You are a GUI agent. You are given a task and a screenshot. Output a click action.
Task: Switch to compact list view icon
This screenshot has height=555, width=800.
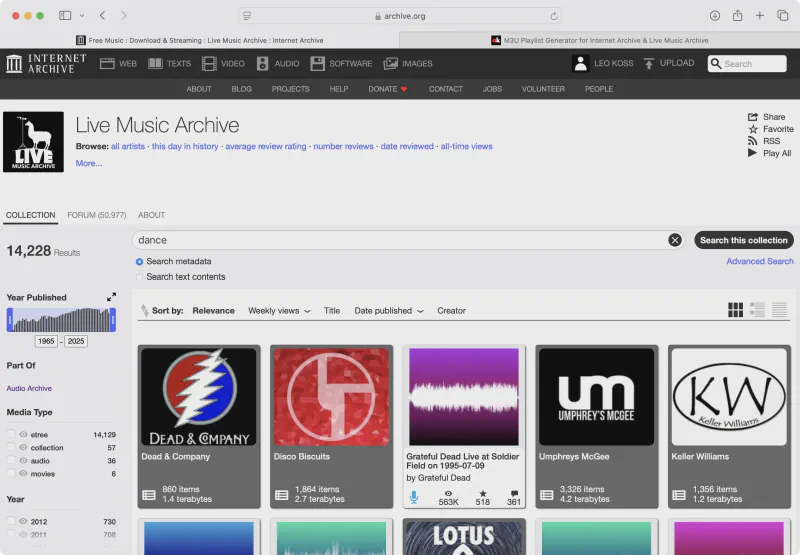(781, 310)
